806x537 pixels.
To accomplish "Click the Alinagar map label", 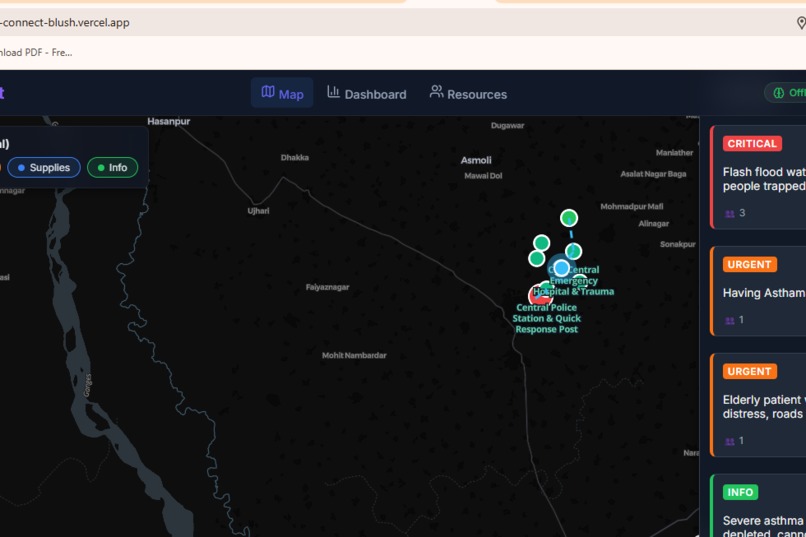I will [x=653, y=224].
